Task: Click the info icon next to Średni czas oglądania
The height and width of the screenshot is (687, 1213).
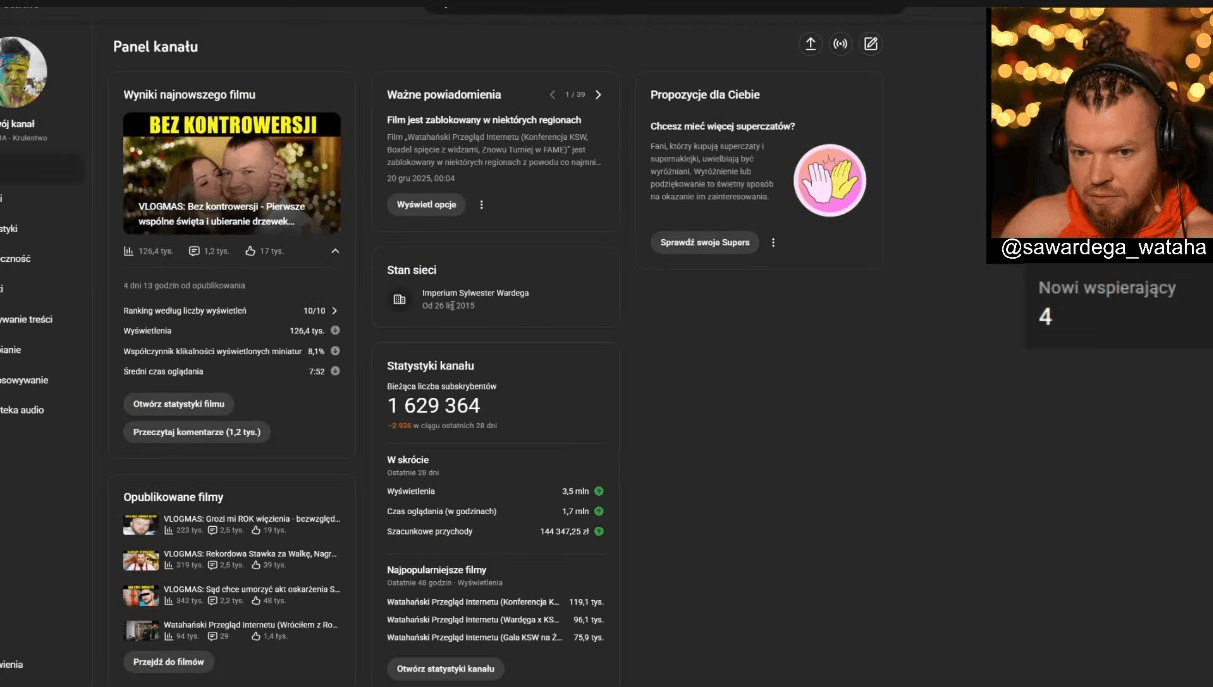Action: click(x=334, y=370)
